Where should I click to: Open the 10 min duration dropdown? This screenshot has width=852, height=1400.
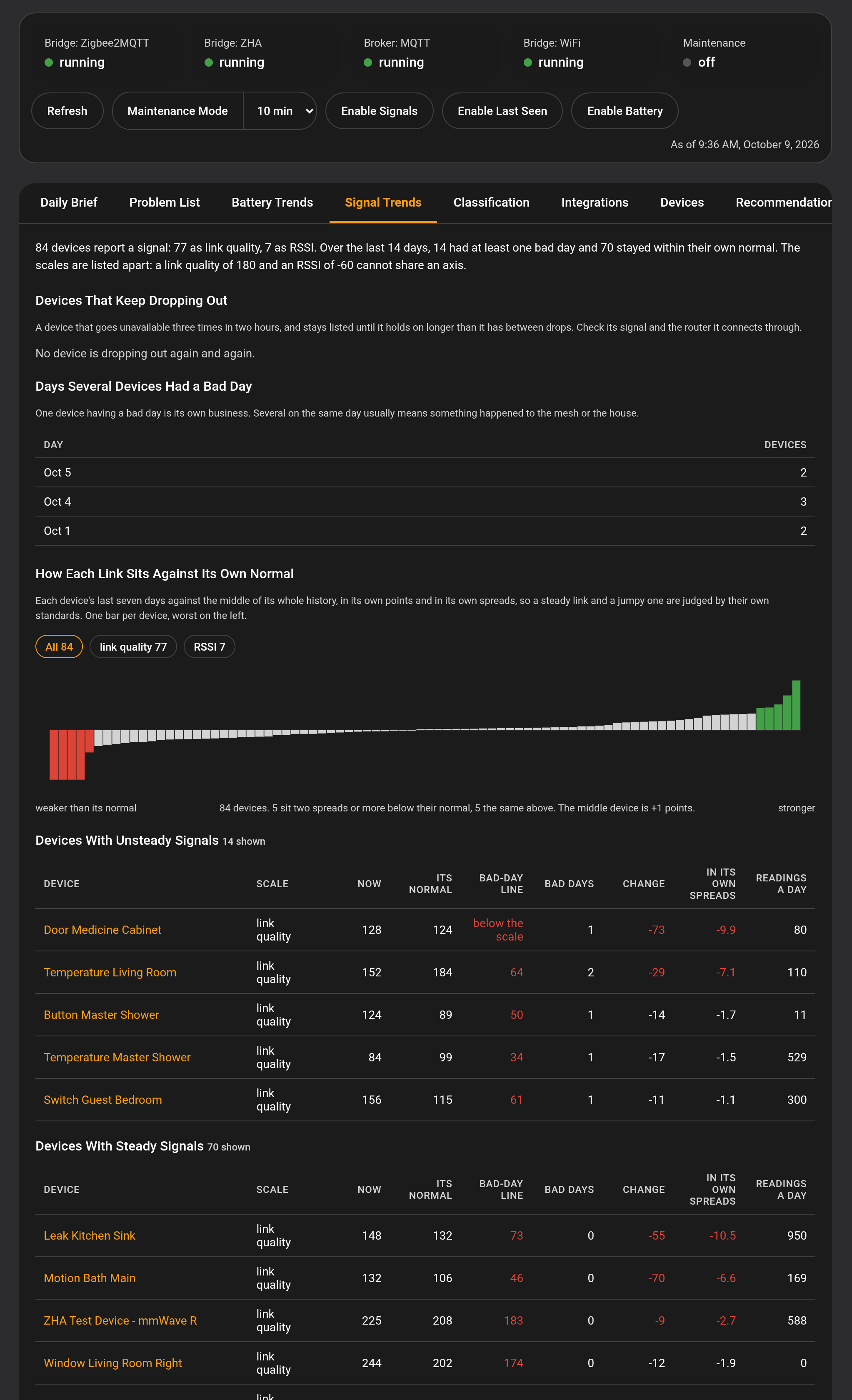[x=280, y=111]
